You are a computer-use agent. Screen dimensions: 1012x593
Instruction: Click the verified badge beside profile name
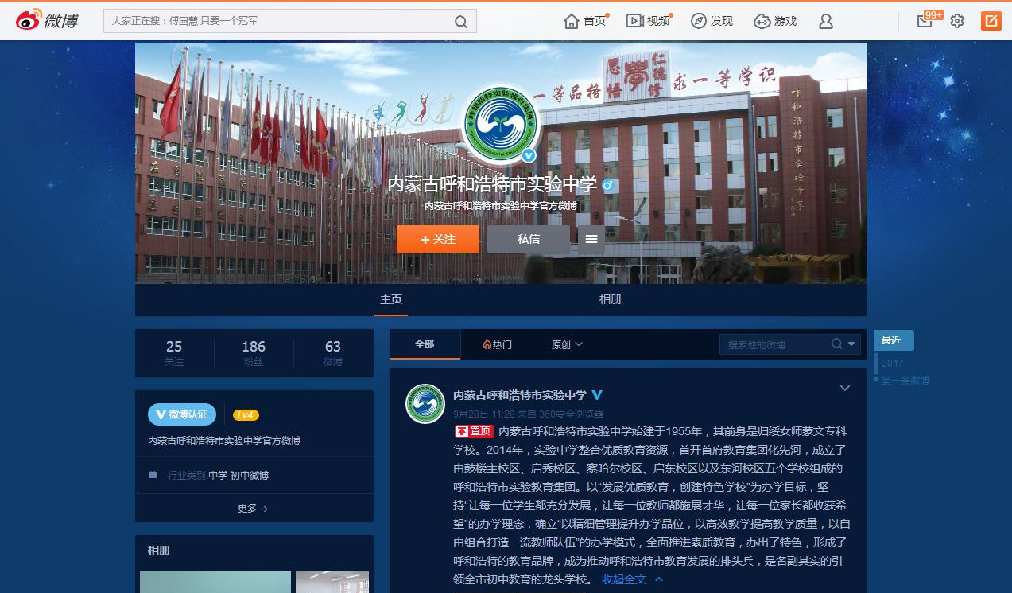point(608,185)
